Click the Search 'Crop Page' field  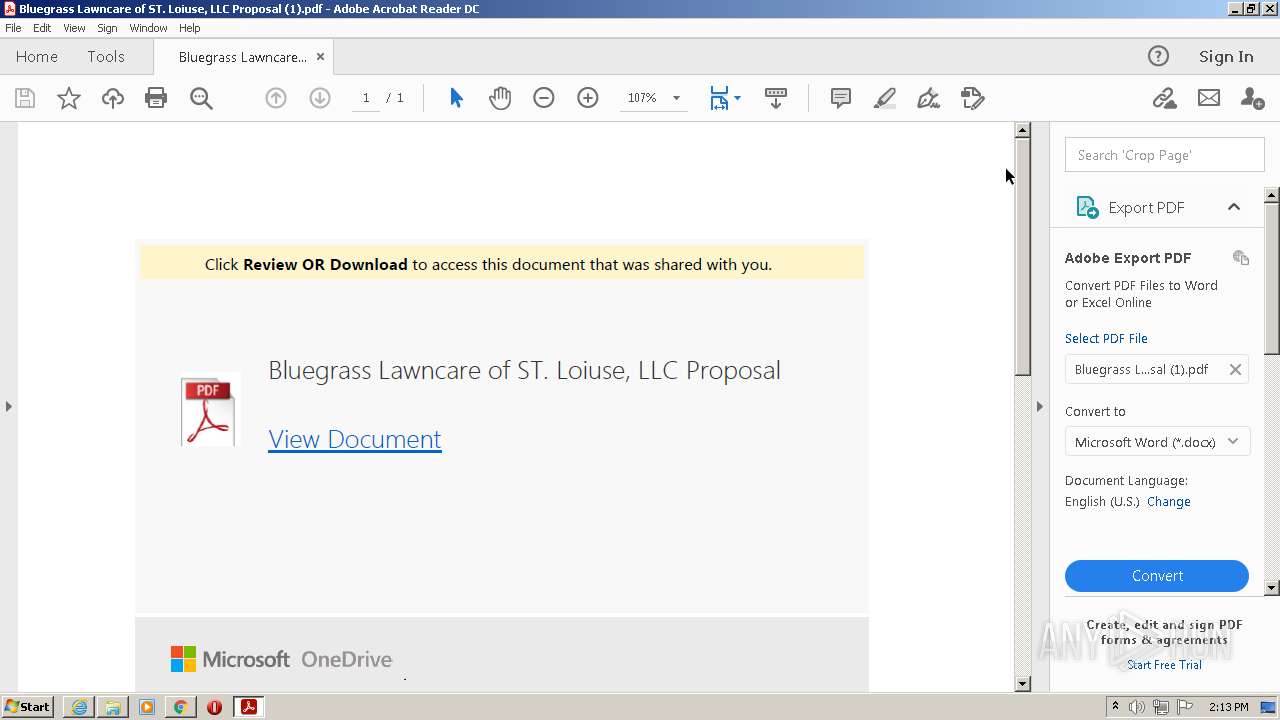(1164, 155)
